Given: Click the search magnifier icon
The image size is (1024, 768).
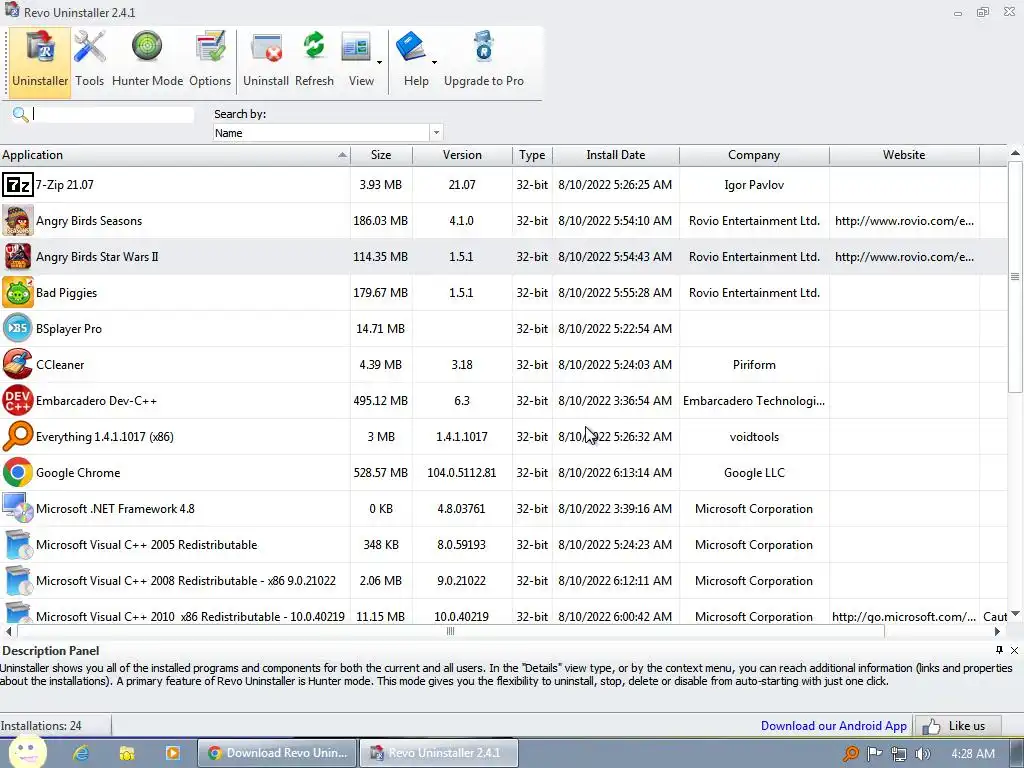Looking at the screenshot, I should (20, 115).
